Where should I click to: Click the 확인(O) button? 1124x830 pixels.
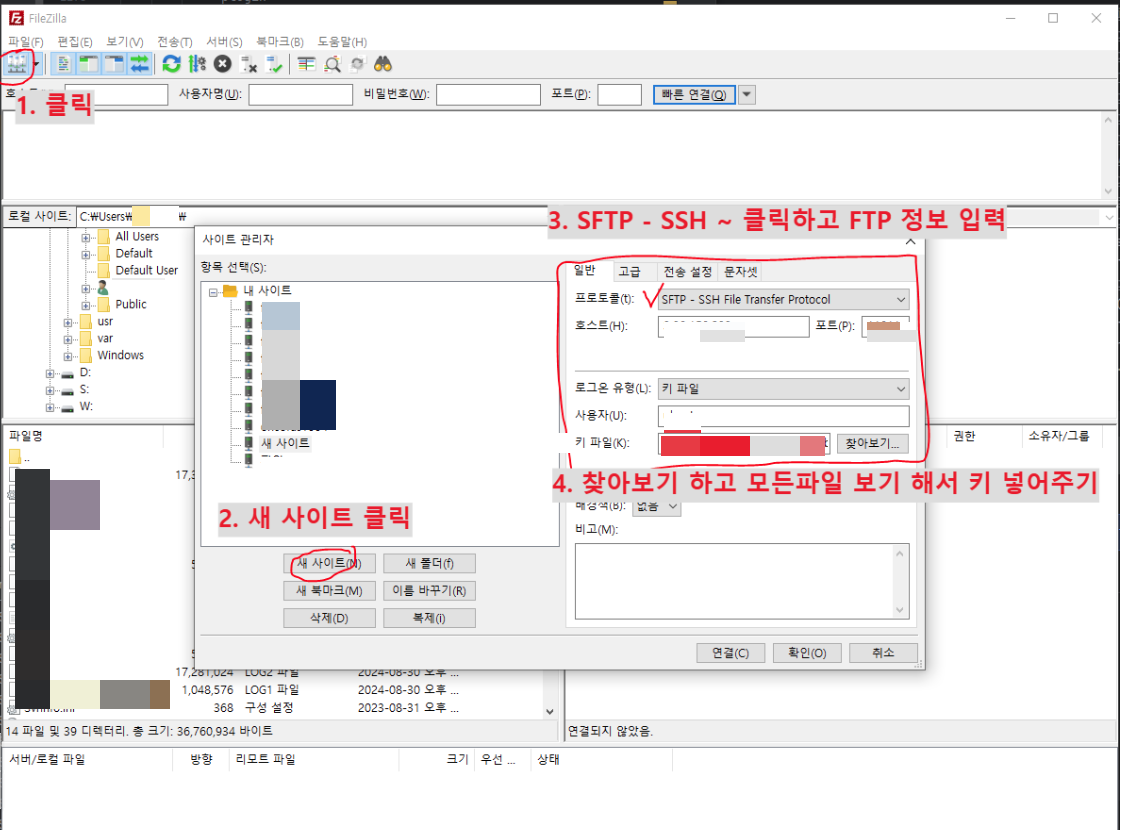pyautogui.click(x=807, y=653)
